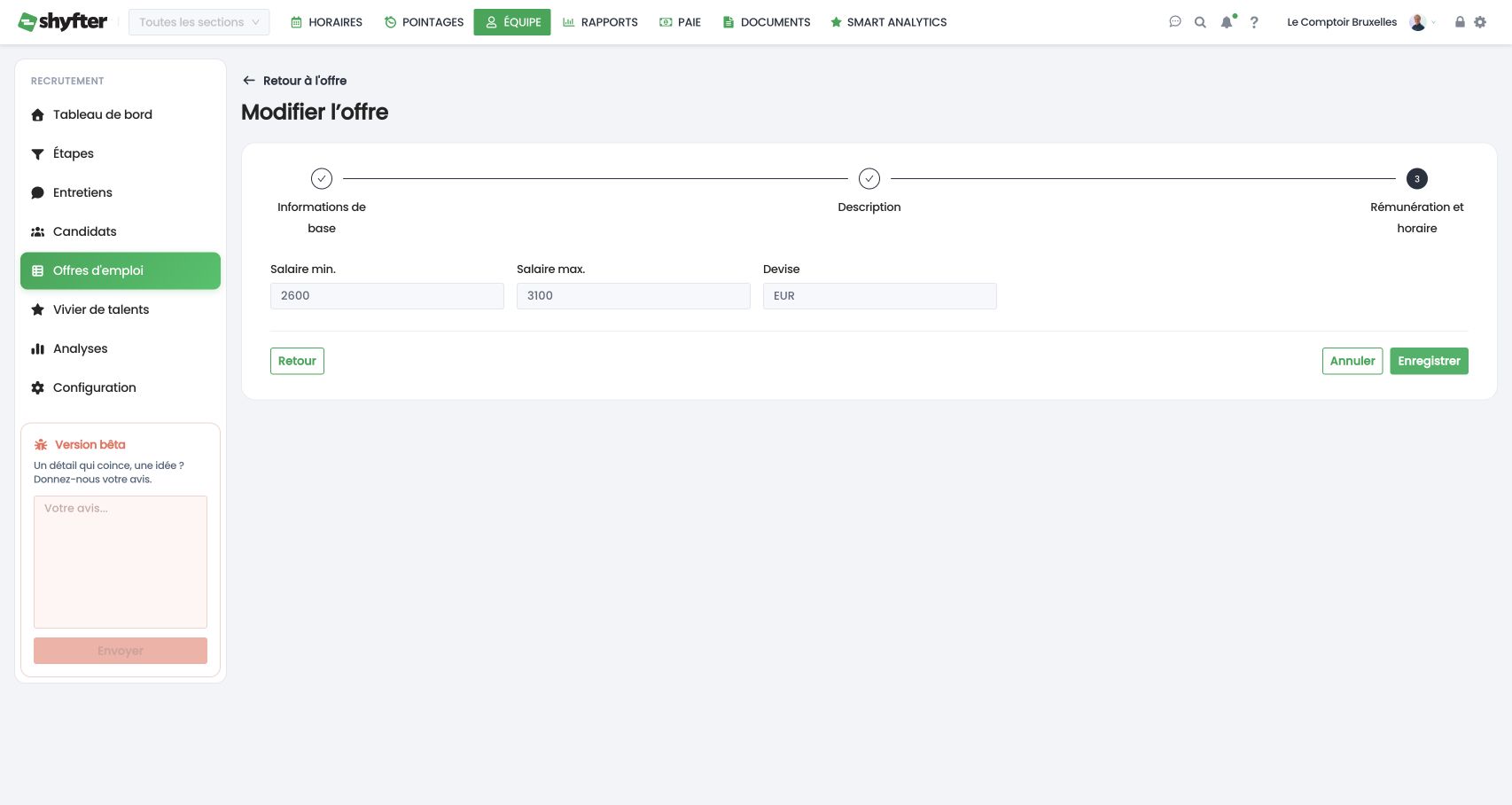
Task: Click the lock icon in header
Action: pyautogui.click(x=1460, y=22)
